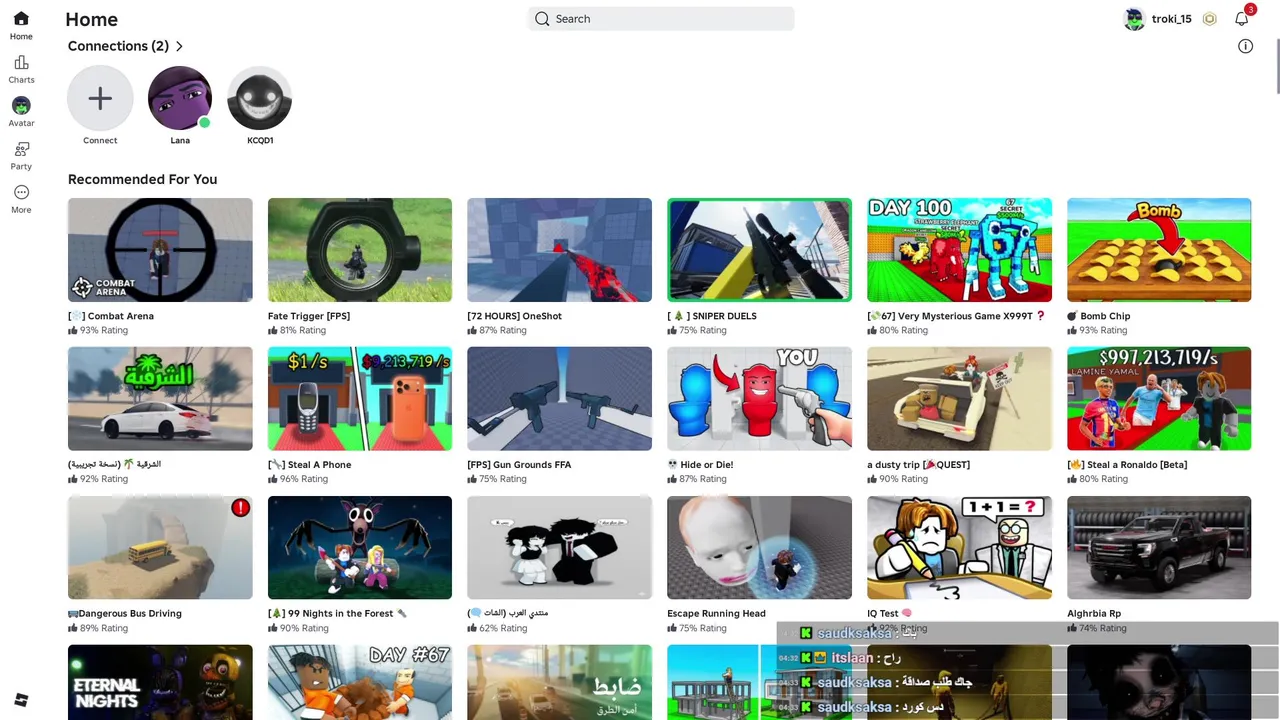1280x720 pixels.
Task: Expand the Connections (2) chevron
Action: click(179, 46)
